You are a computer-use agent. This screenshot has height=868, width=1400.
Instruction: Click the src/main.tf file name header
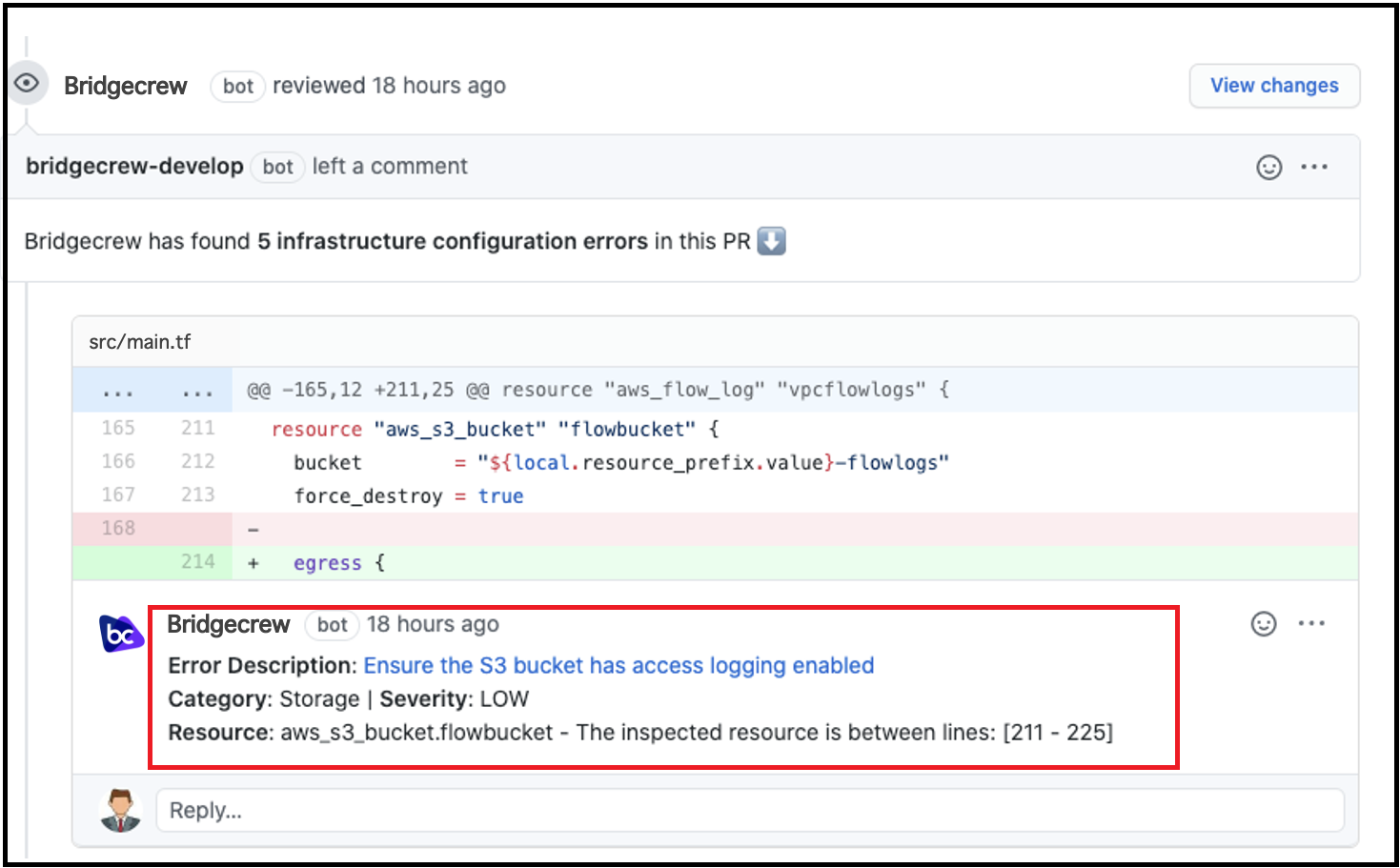pos(140,342)
